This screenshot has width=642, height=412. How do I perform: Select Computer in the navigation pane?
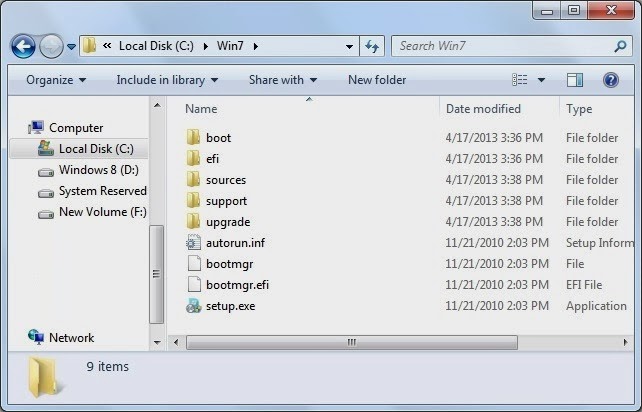tap(76, 128)
